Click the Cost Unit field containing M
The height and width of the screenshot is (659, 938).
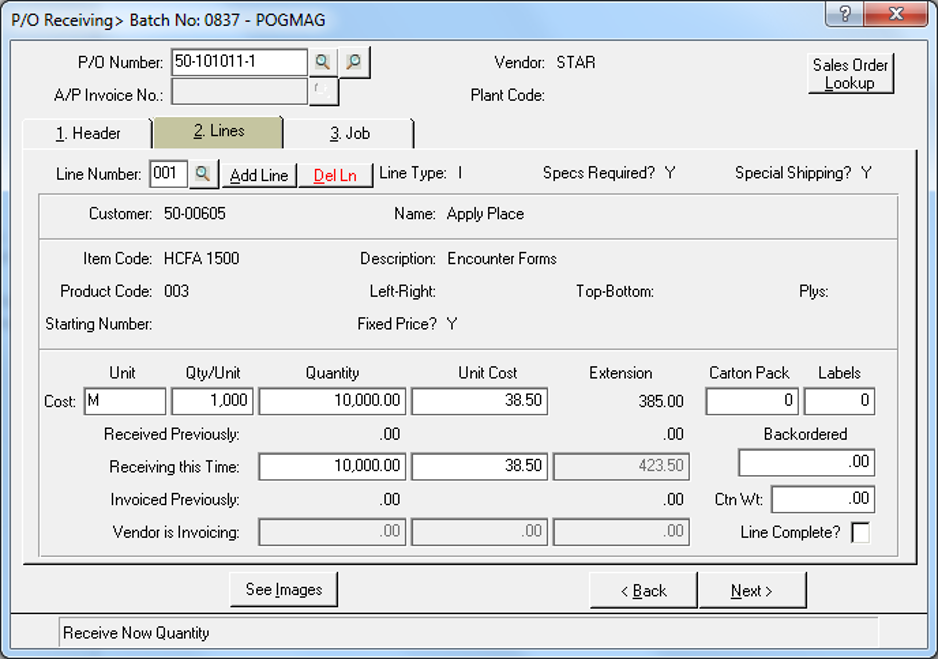(125, 401)
